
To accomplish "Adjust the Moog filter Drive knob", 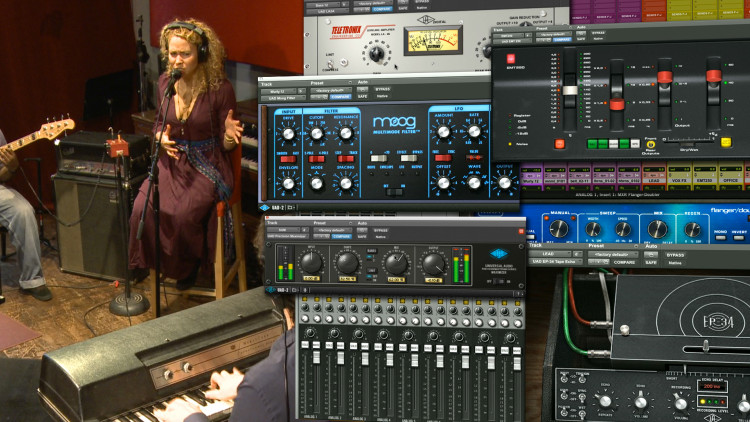I will click(x=288, y=134).
